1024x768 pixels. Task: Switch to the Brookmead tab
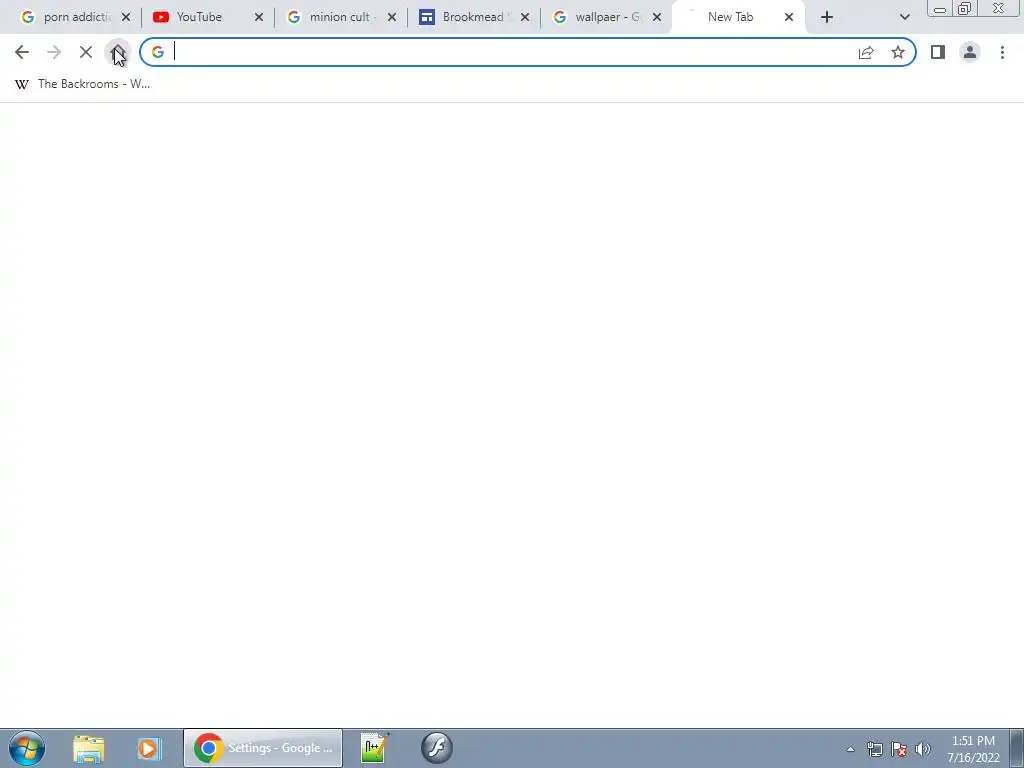pyautogui.click(x=465, y=18)
